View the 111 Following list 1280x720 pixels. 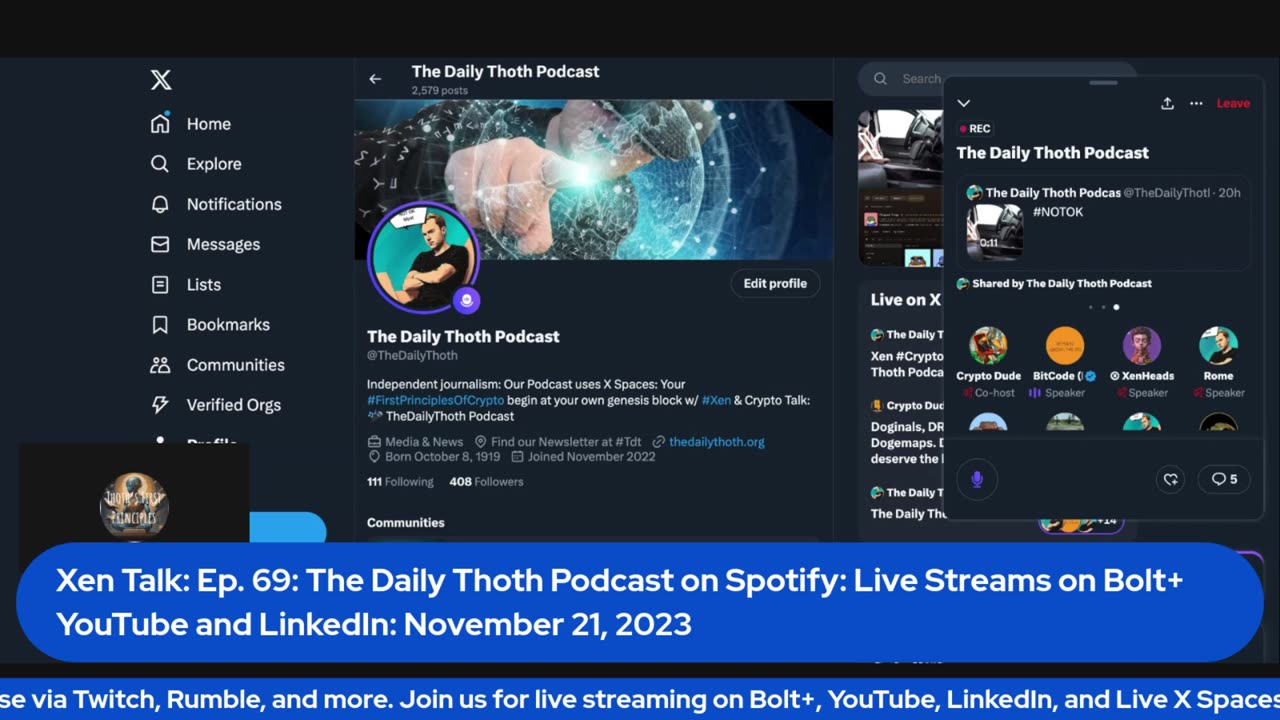point(400,482)
